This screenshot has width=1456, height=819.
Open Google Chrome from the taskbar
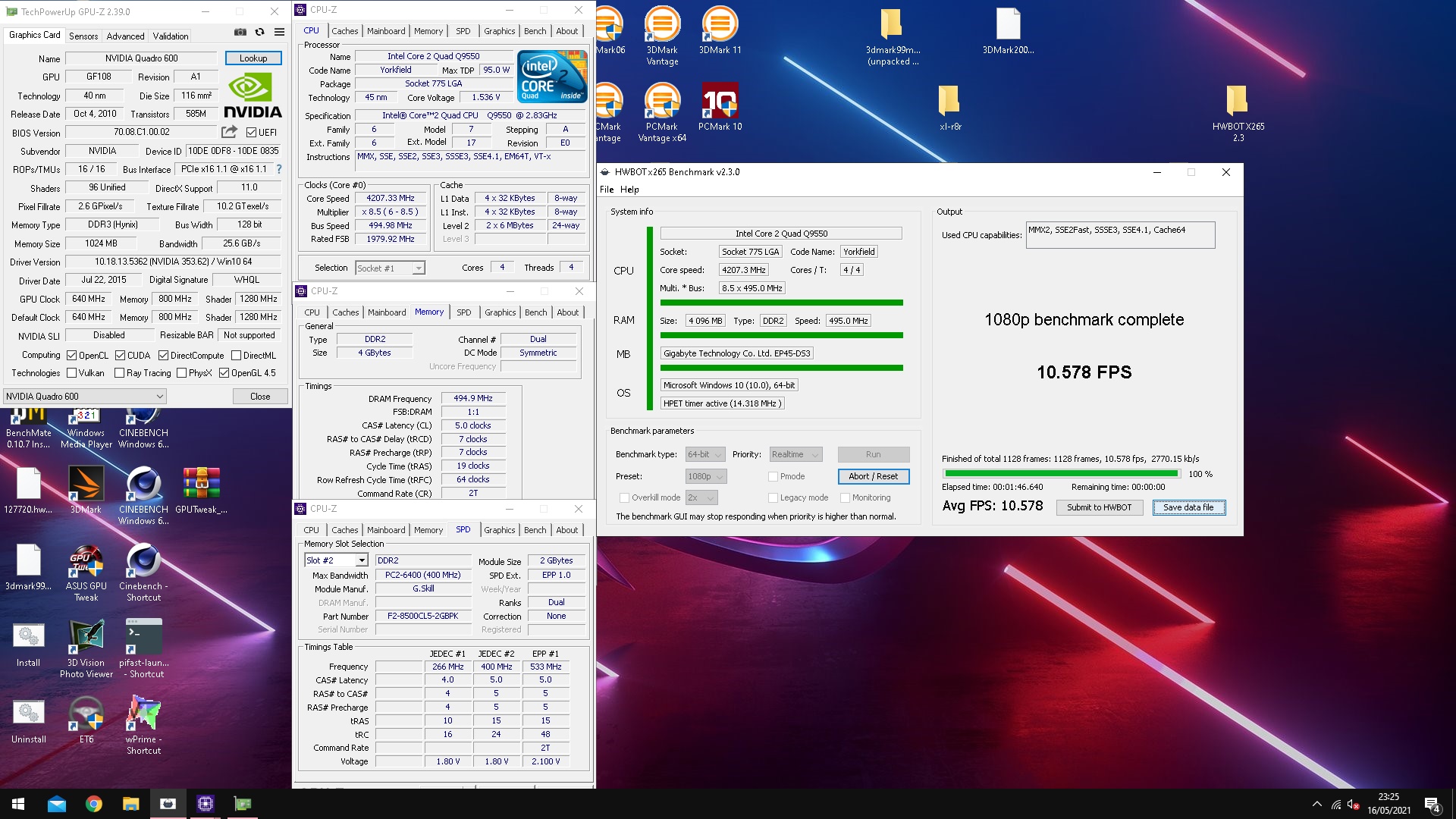click(93, 804)
